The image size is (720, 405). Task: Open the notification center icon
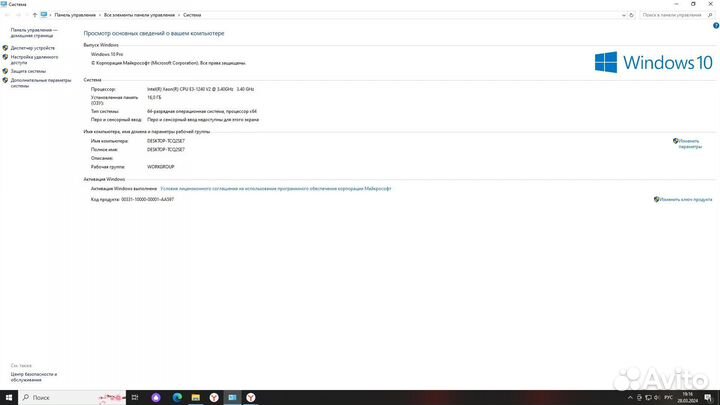pos(708,398)
